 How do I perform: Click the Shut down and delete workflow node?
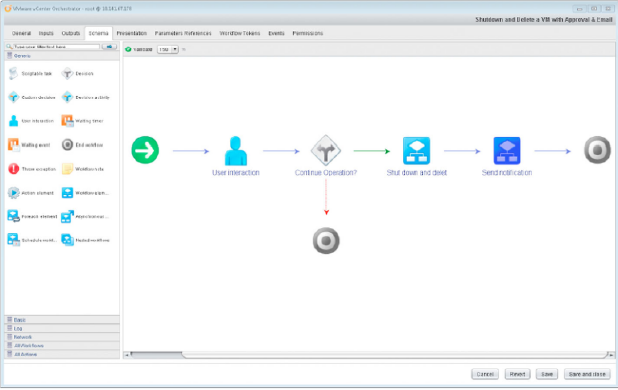416,150
